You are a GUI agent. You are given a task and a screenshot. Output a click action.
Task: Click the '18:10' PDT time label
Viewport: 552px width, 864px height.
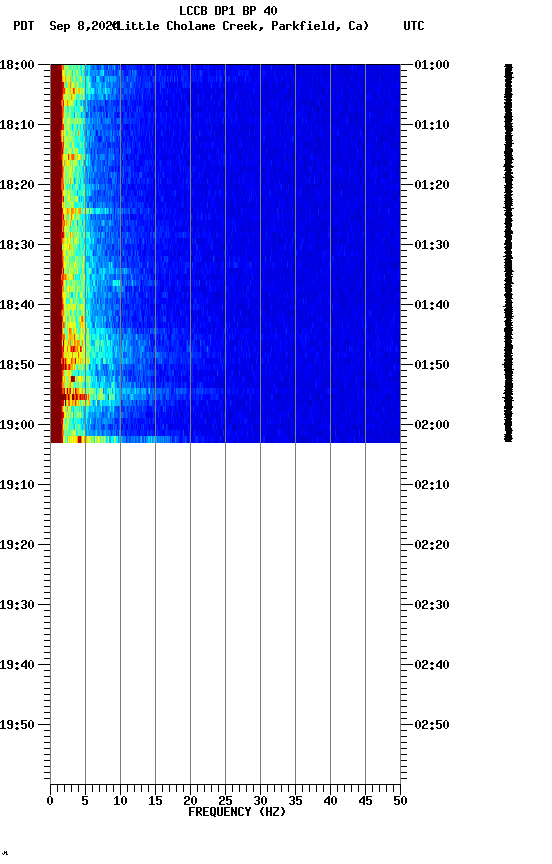click(x=17, y=125)
